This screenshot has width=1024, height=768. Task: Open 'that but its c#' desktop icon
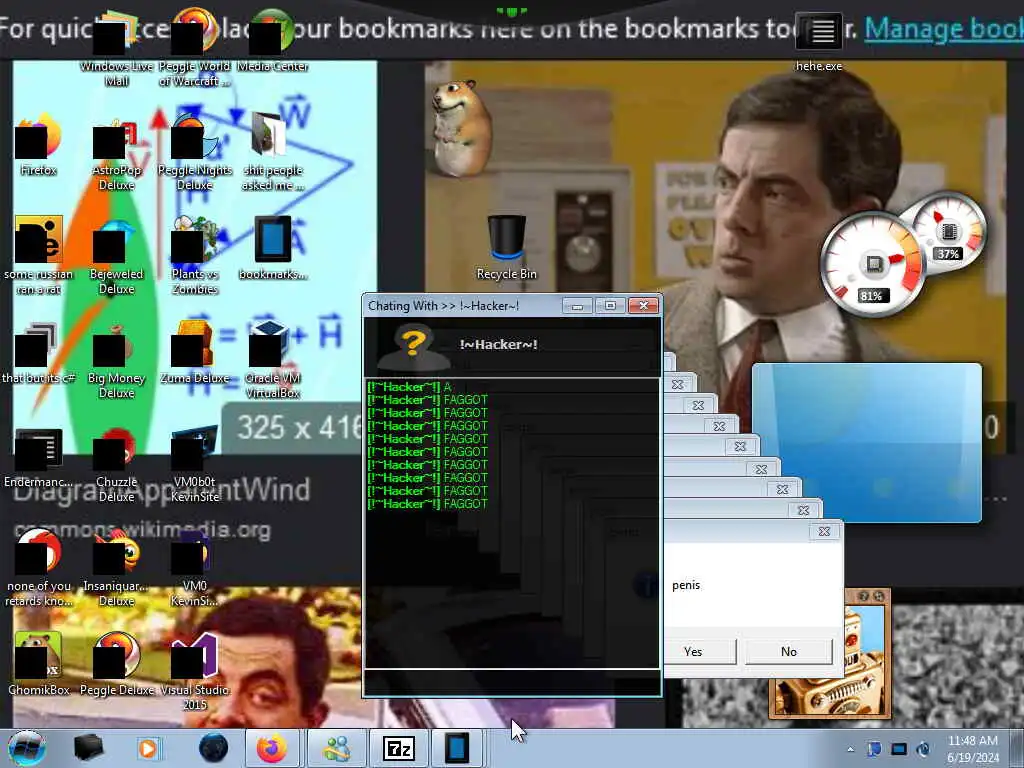pos(39,353)
